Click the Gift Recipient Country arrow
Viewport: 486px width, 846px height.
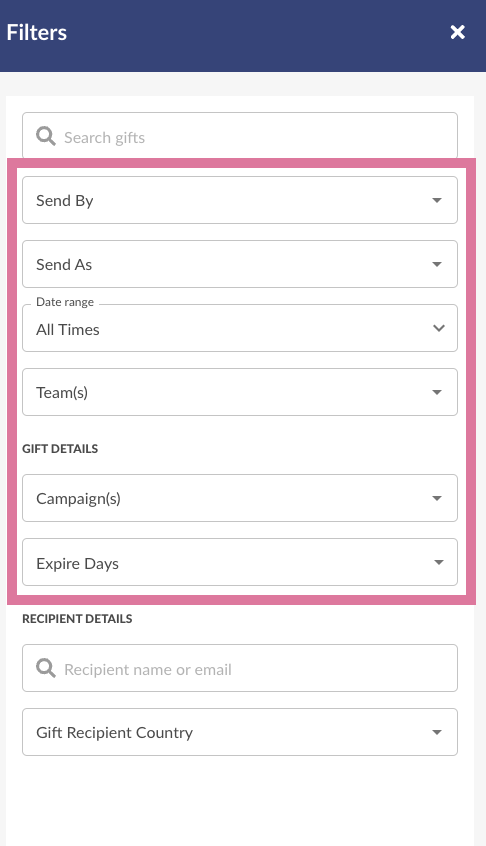click(437, 732)
